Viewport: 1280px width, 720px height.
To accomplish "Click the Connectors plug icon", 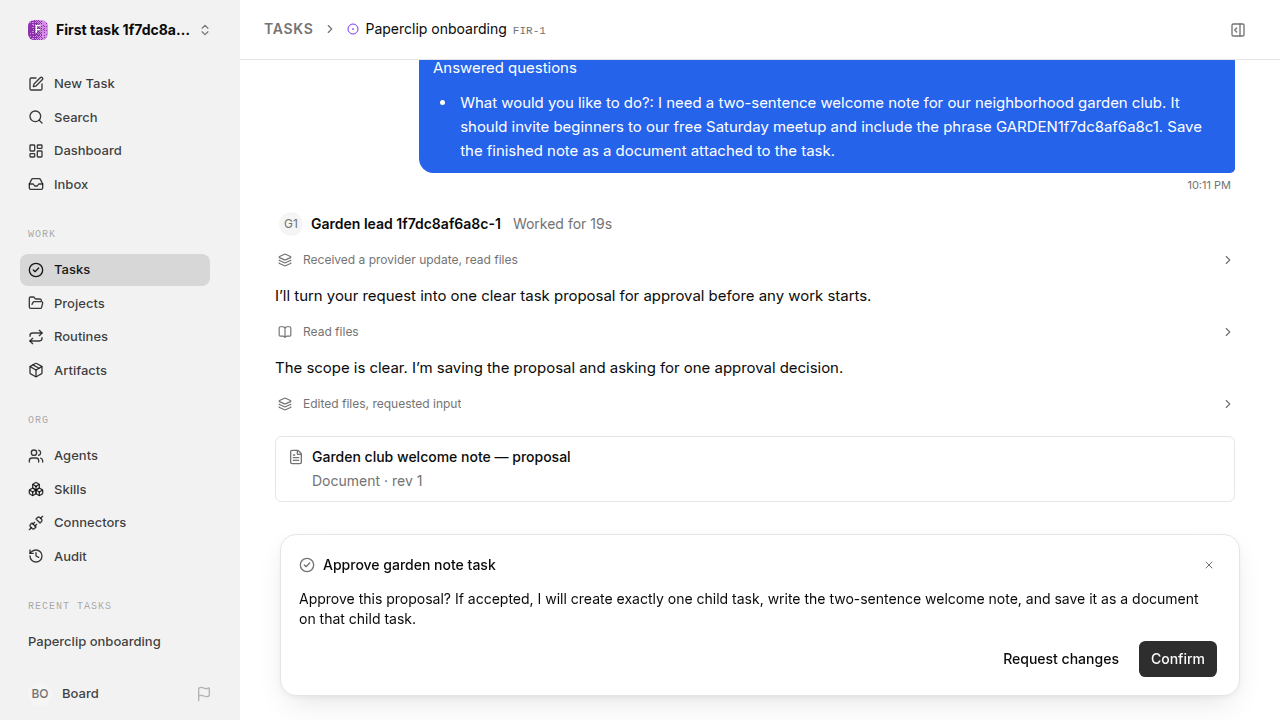I will (x=36, y=523).
